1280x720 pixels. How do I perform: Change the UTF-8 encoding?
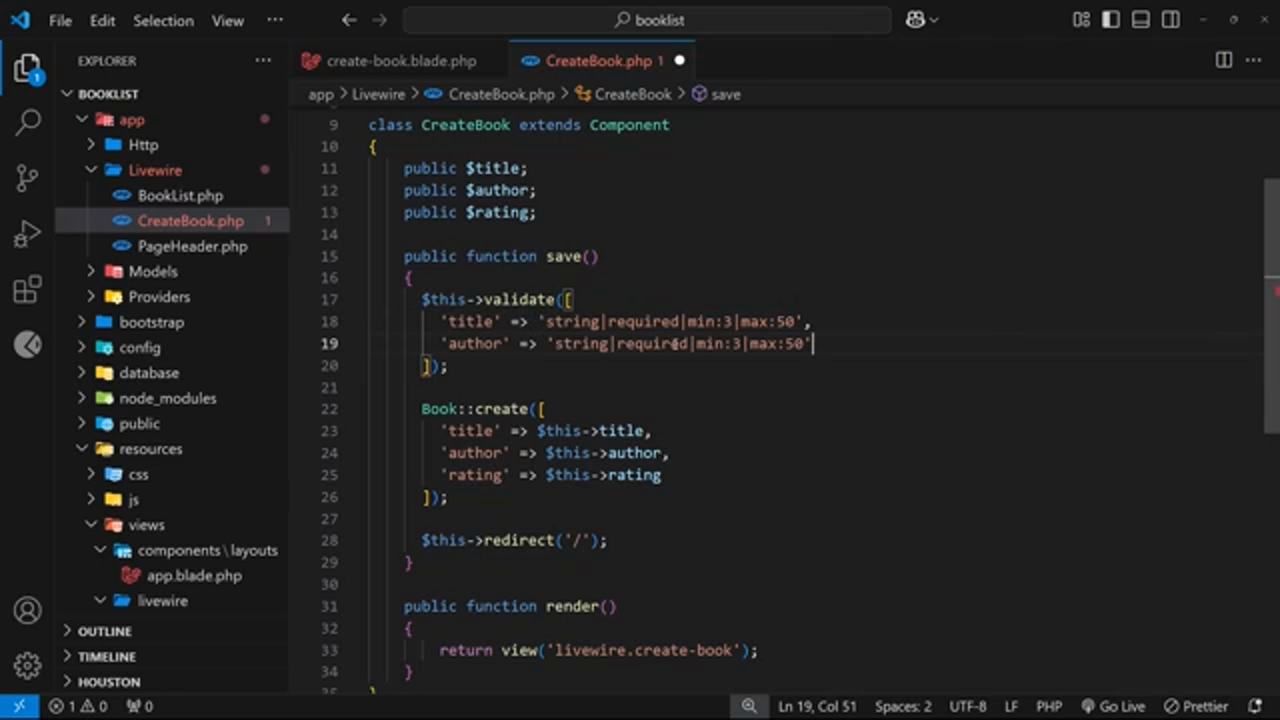click(967, 706)
